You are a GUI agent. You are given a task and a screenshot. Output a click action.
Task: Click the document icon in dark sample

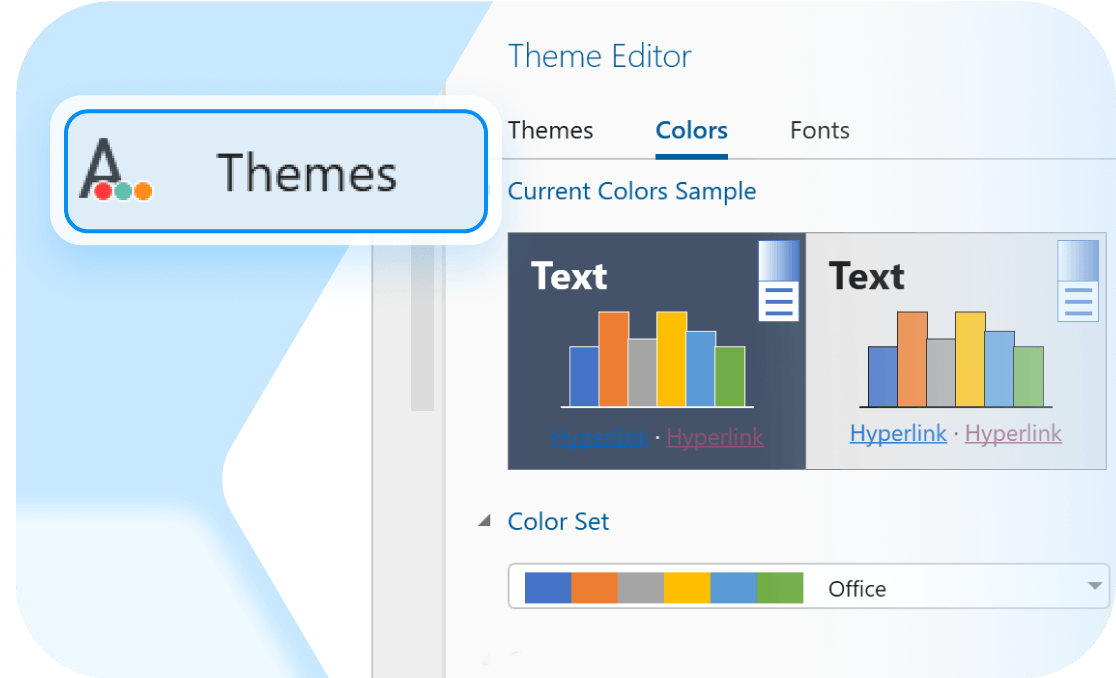click(778, 280)
